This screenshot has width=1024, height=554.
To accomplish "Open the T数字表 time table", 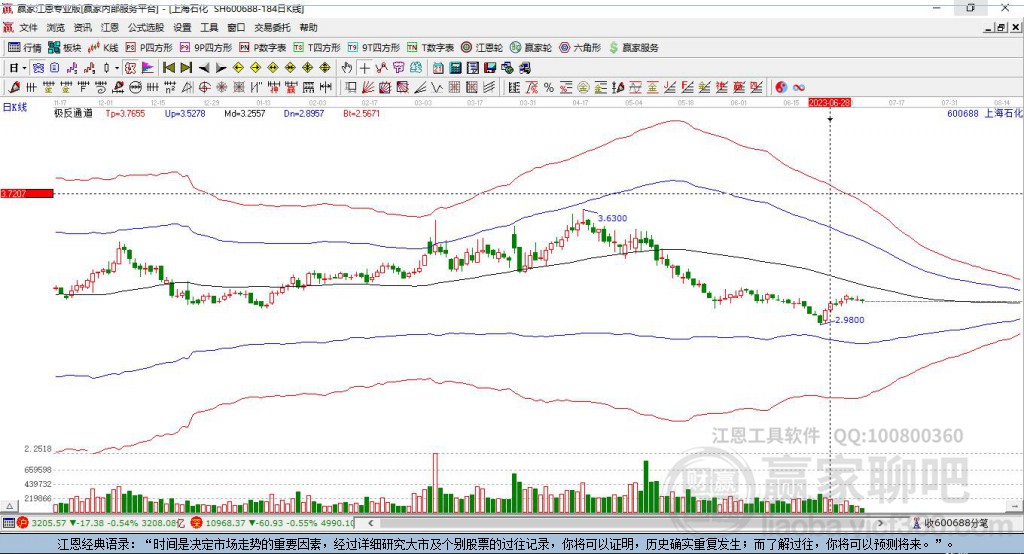I will coord(430,48).
